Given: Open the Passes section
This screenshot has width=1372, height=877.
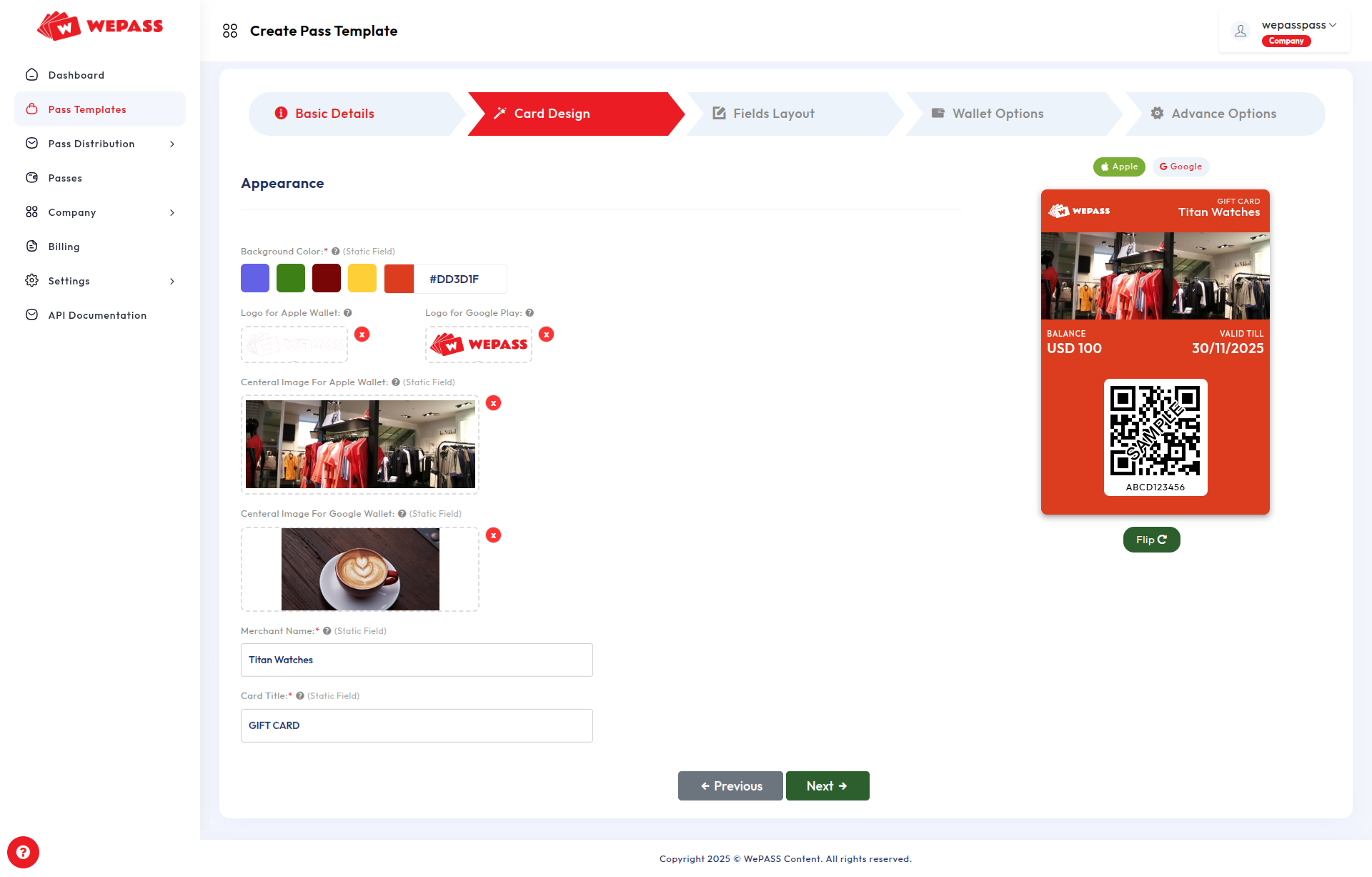Looking at the screenshot, I should coord(64,178).
